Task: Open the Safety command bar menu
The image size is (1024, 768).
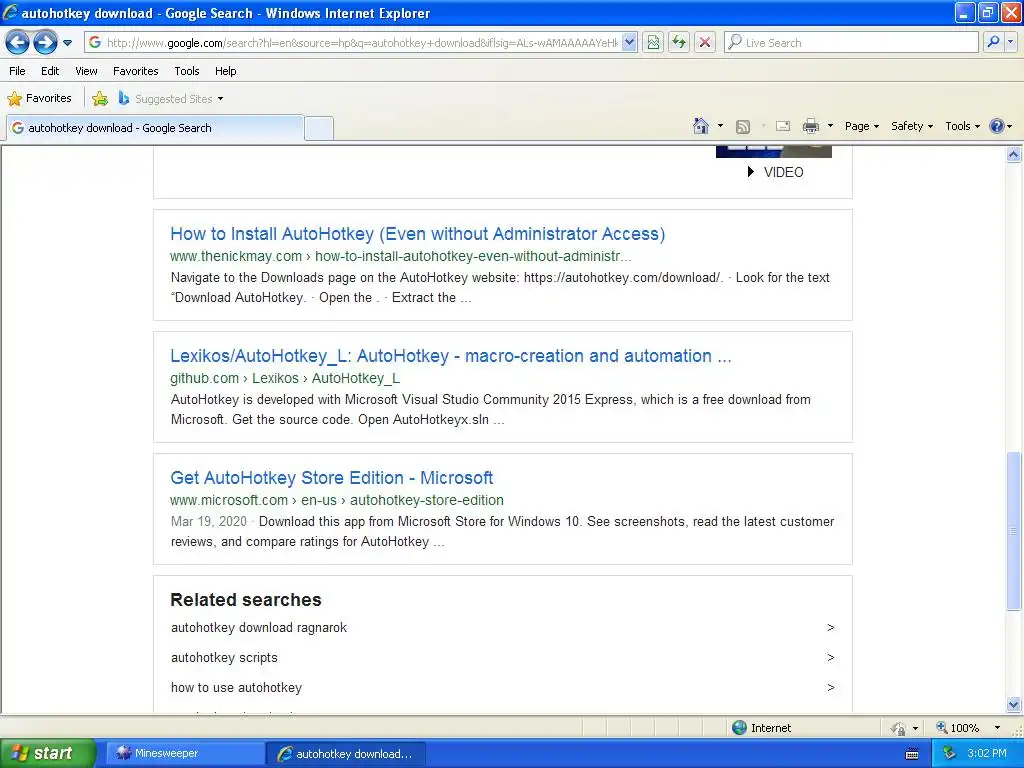Action: pyautogui.click(x=912, y=127)
